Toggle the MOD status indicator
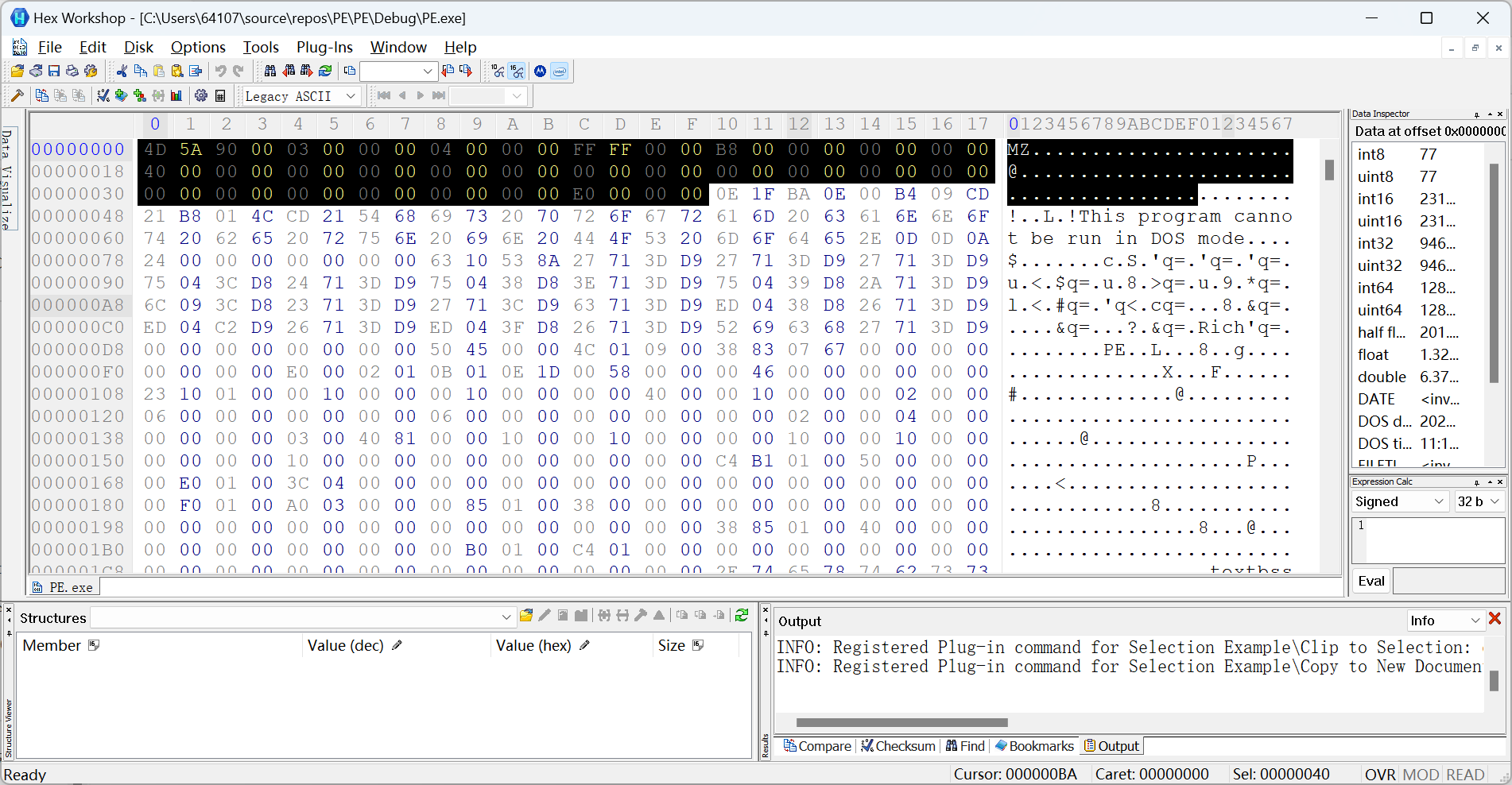 click(x=1421, y=775)
